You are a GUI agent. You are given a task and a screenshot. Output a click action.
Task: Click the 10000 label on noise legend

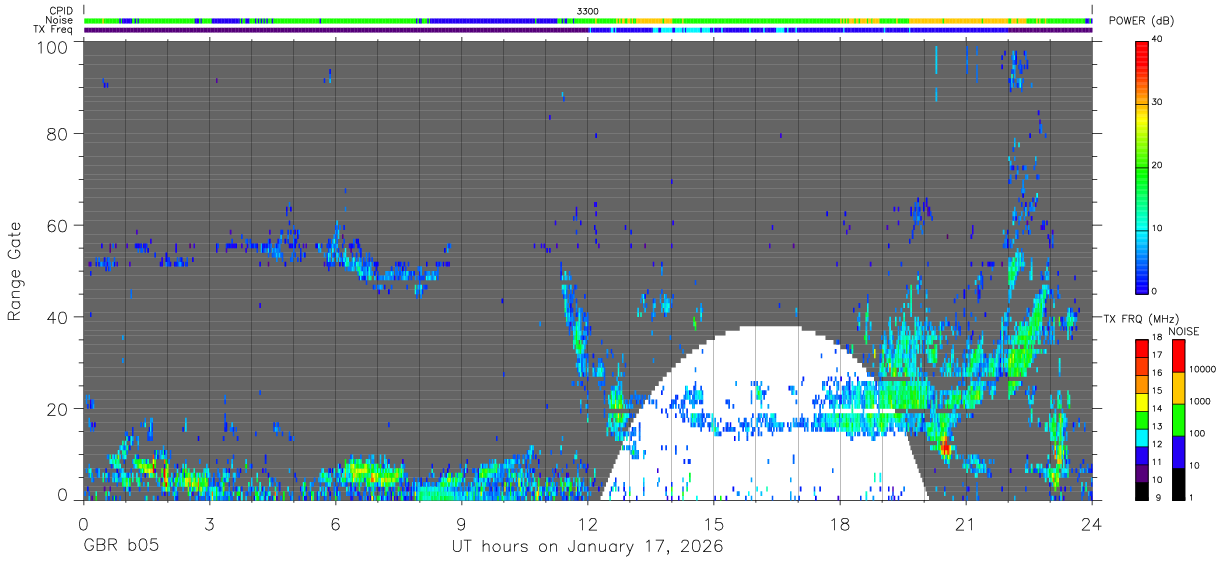[1203, 369]
